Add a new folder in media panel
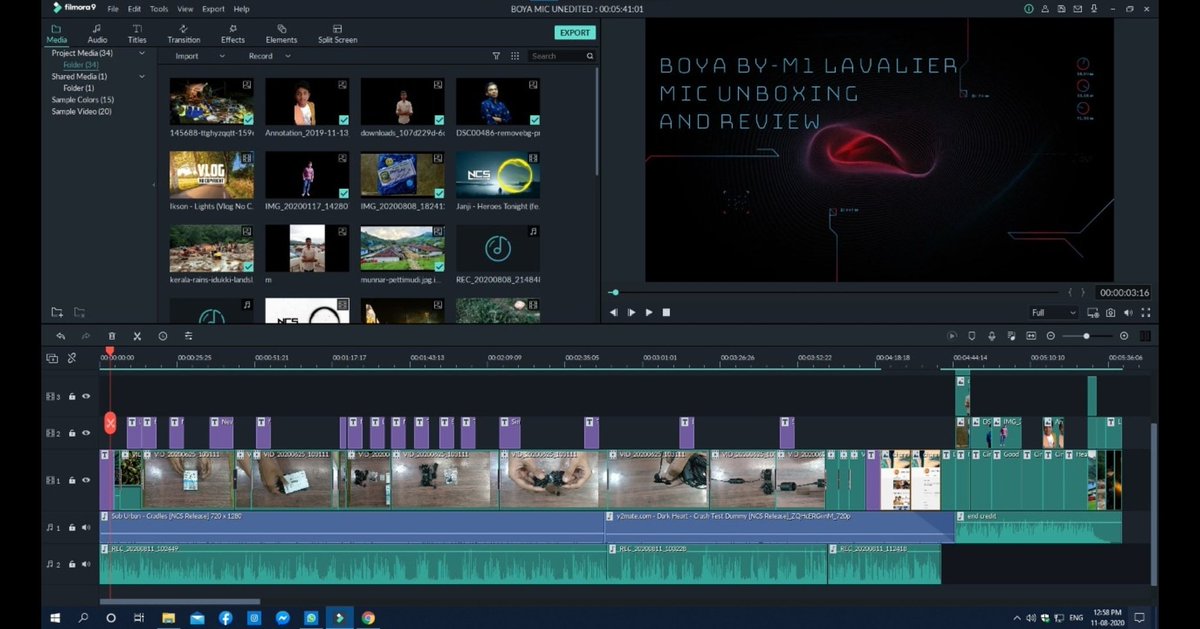 tap(57, 312)
